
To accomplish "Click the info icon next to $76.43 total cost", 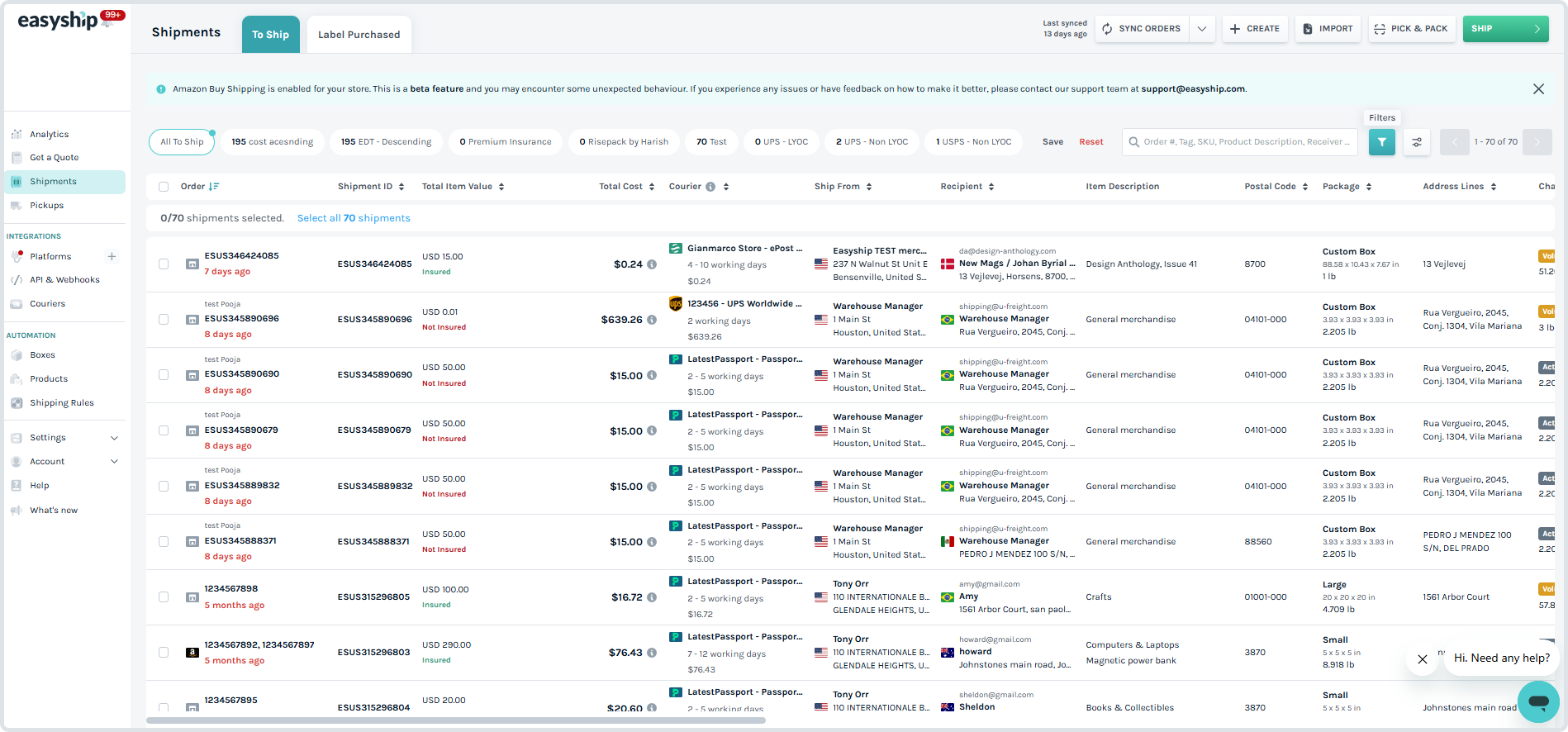I will (x=652, y=653).
